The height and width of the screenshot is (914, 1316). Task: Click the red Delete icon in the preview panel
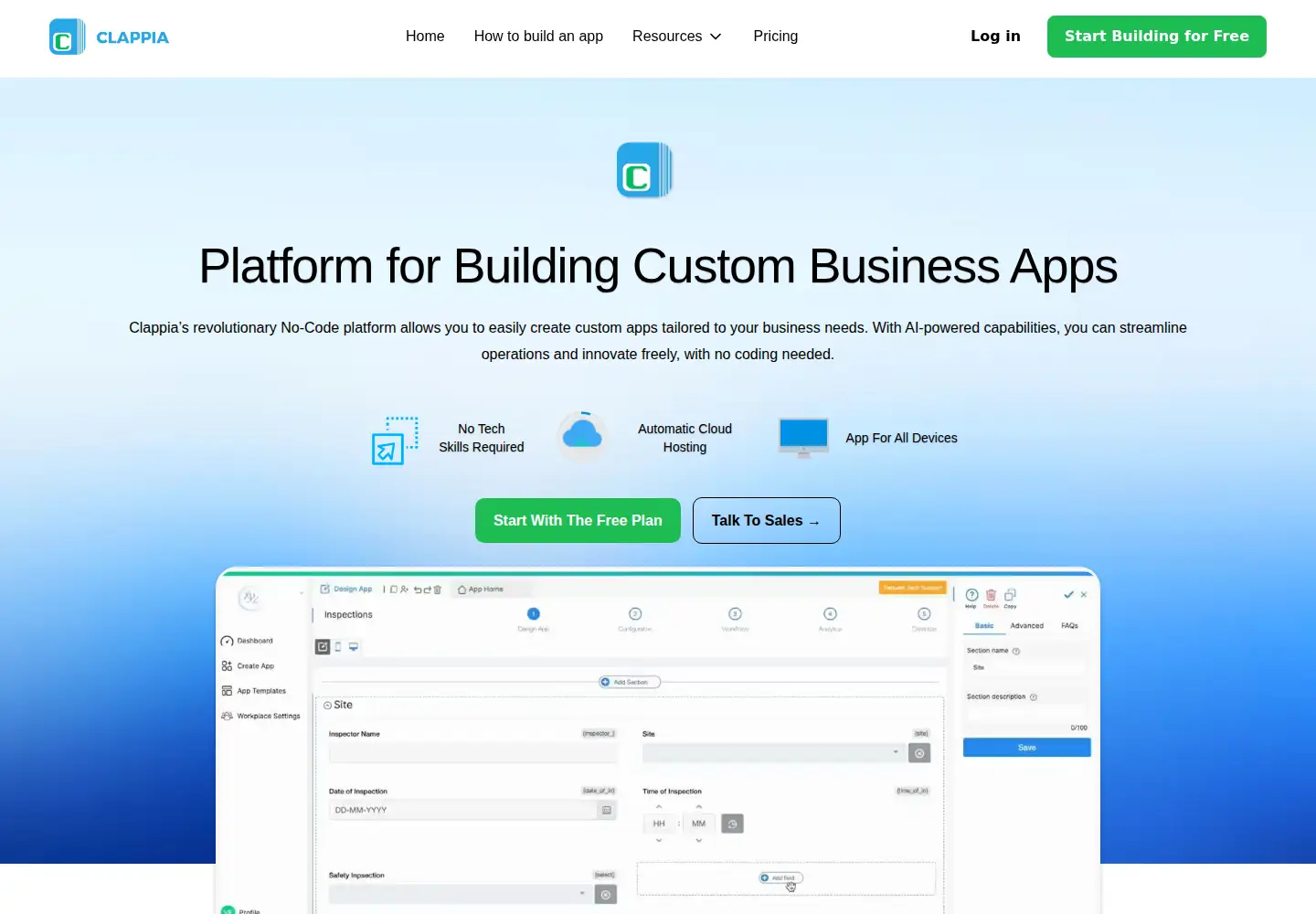991,595
